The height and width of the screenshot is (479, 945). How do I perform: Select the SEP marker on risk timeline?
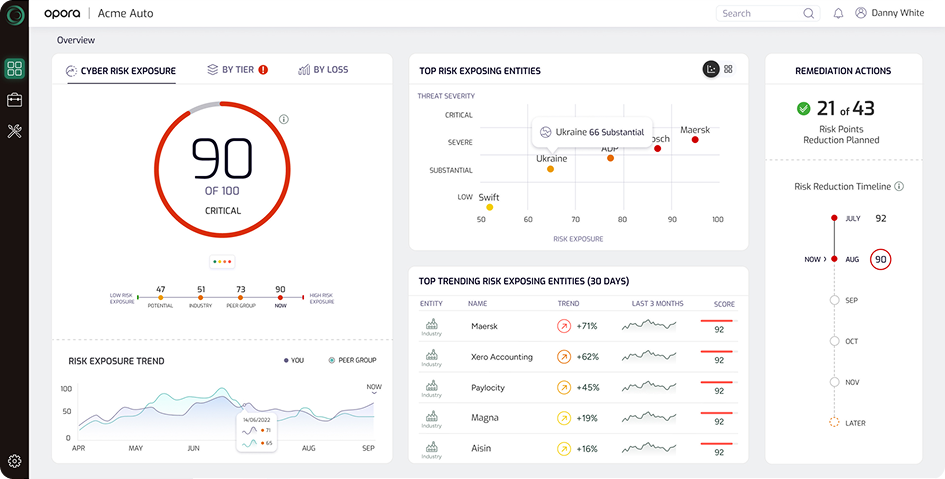coord(834,300)
